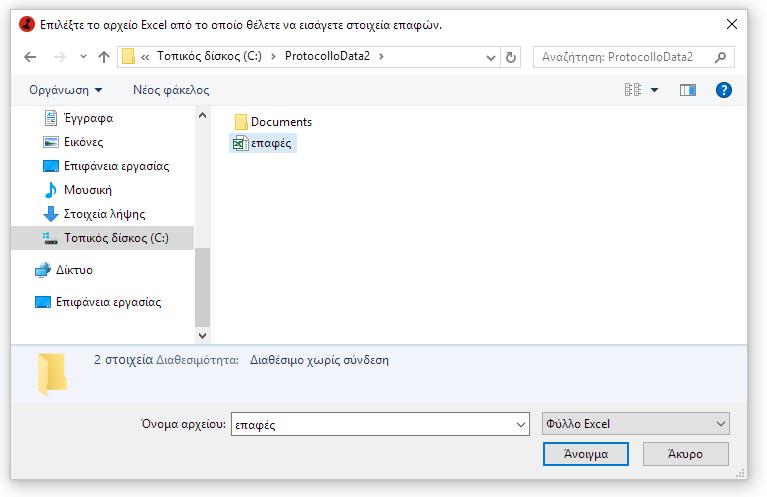Click the Εικόνες picture icon
The width and height of the screenshot is (767, 497).
click(51, 142)
